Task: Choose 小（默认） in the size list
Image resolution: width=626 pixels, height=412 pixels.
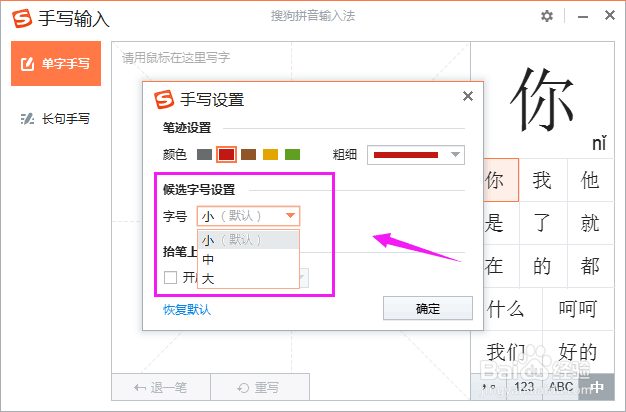Action: pyautogui.click(x=248, y=240)
